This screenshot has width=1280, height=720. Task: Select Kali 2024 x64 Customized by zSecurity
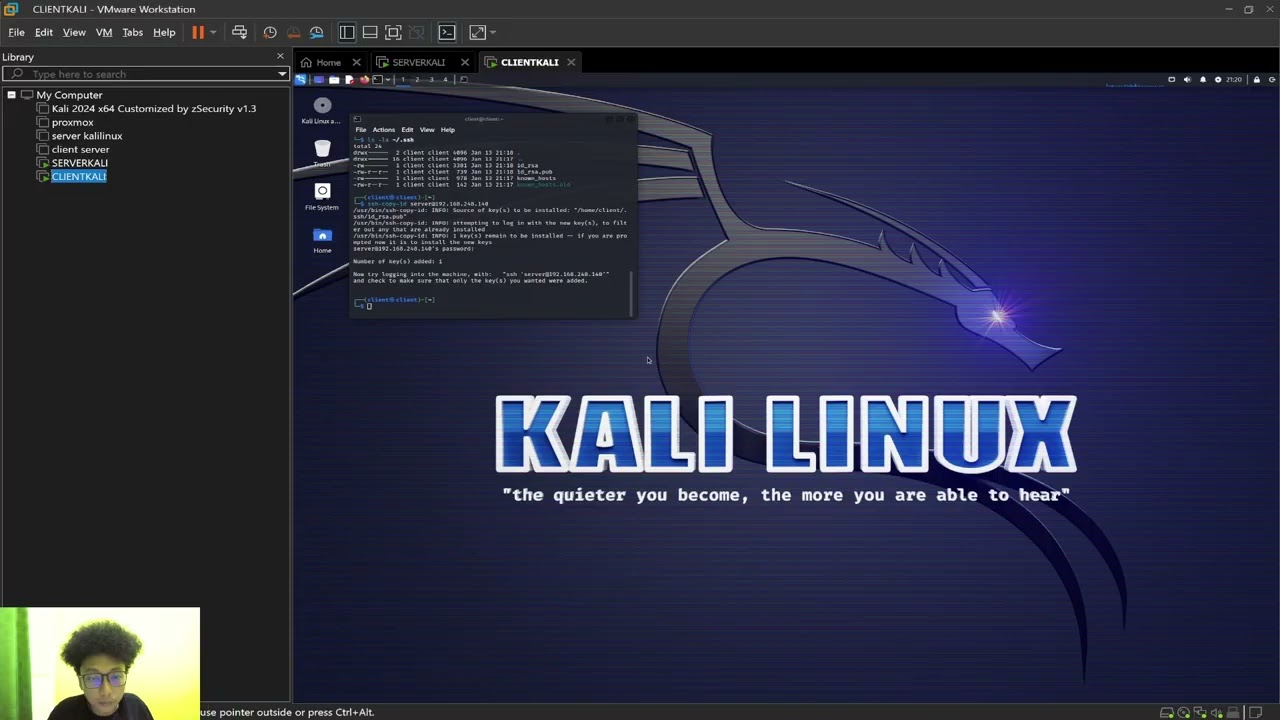click(153, 108)
